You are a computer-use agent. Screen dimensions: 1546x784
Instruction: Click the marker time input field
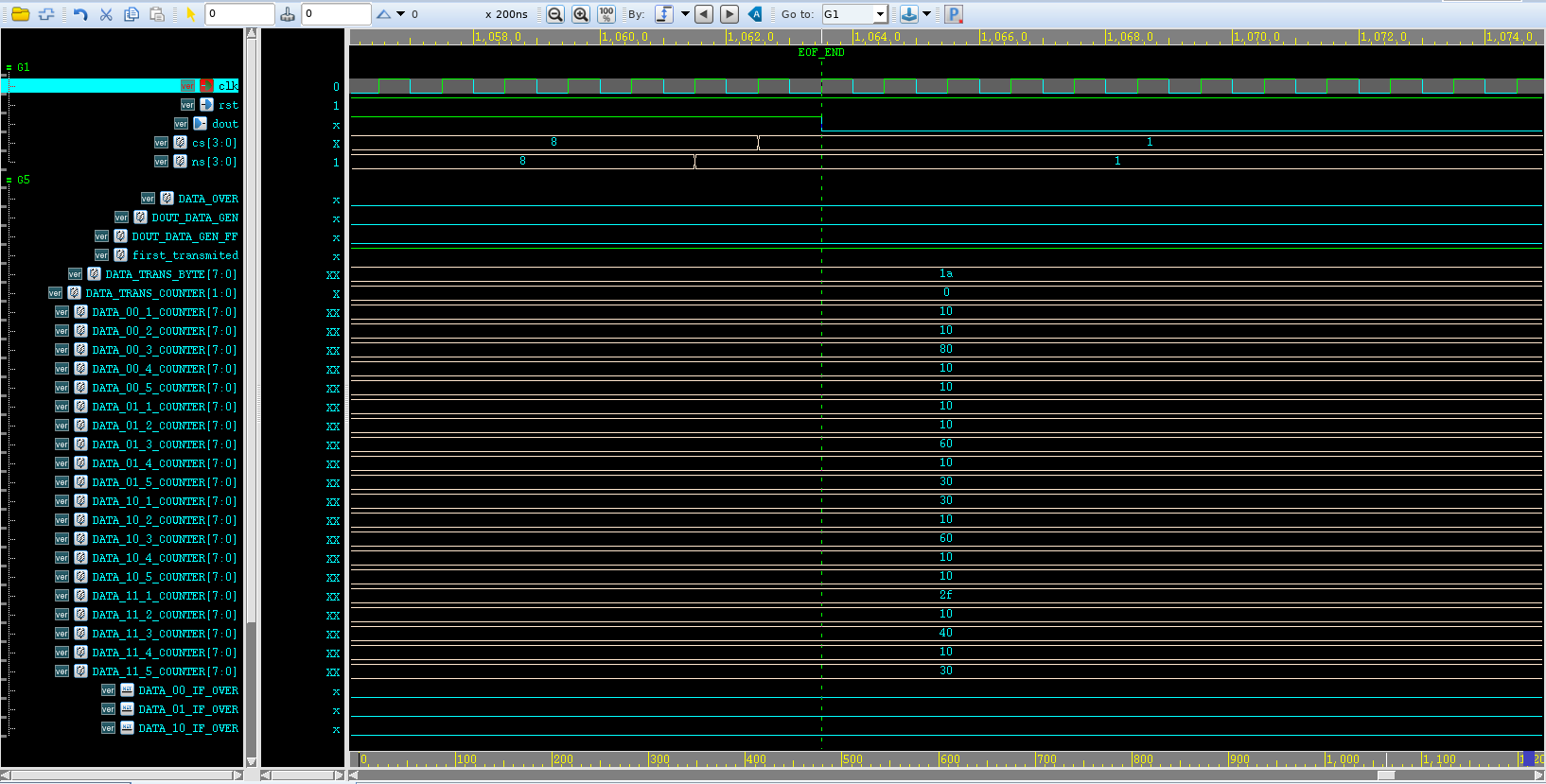(336, 14)
